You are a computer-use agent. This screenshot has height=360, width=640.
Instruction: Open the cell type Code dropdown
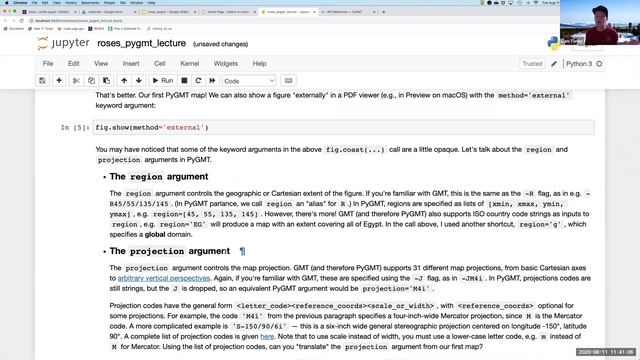249,81
